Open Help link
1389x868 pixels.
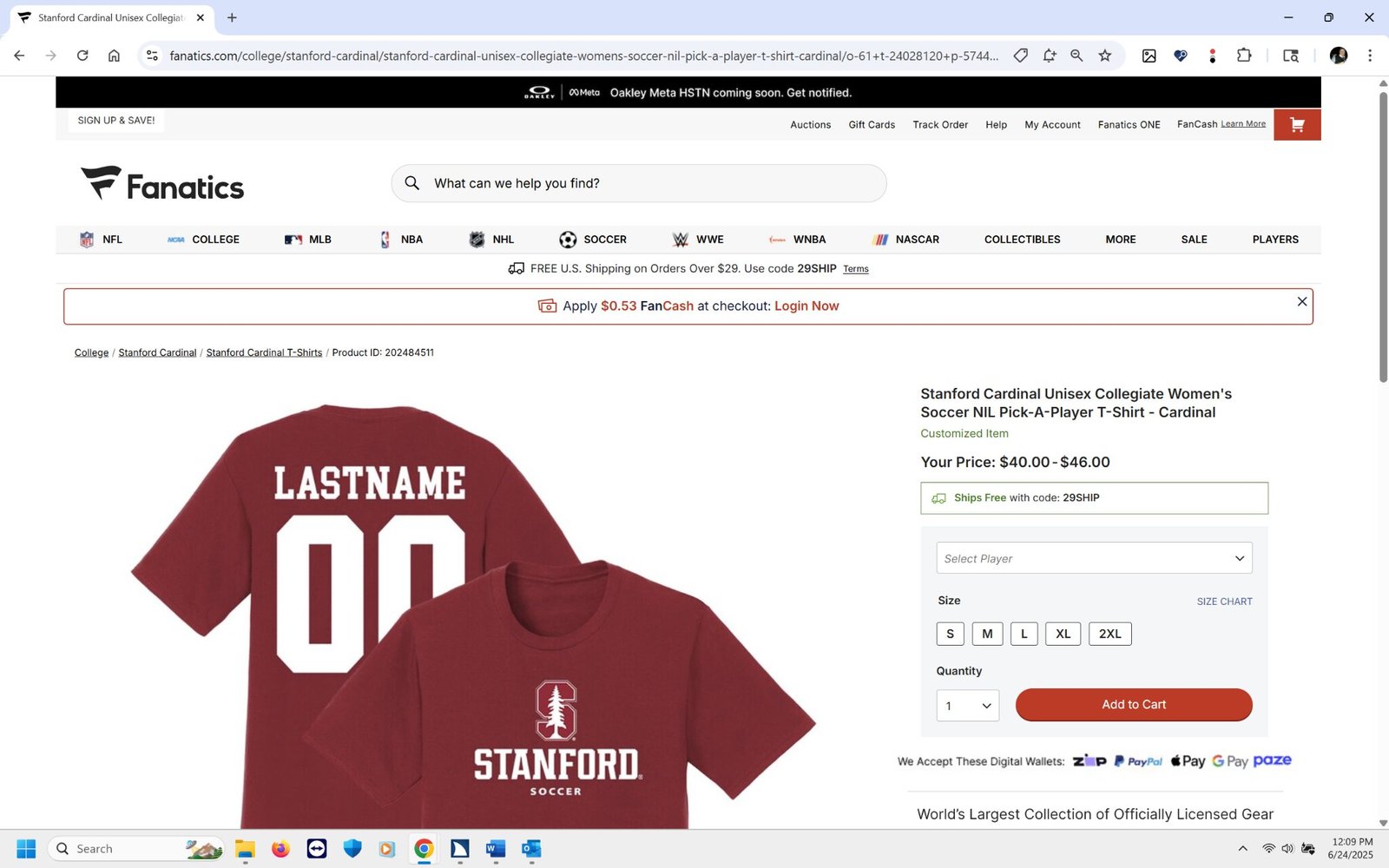click(x=996, y=125)
